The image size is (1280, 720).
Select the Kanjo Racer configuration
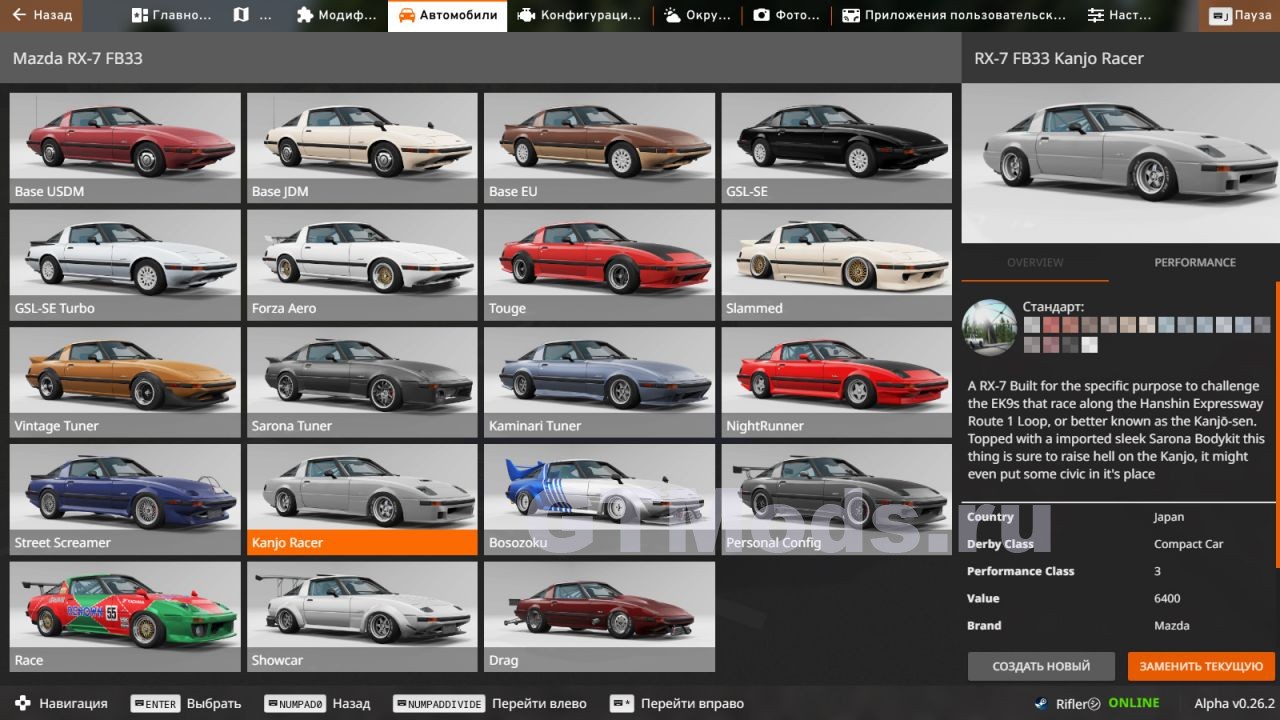362,500
